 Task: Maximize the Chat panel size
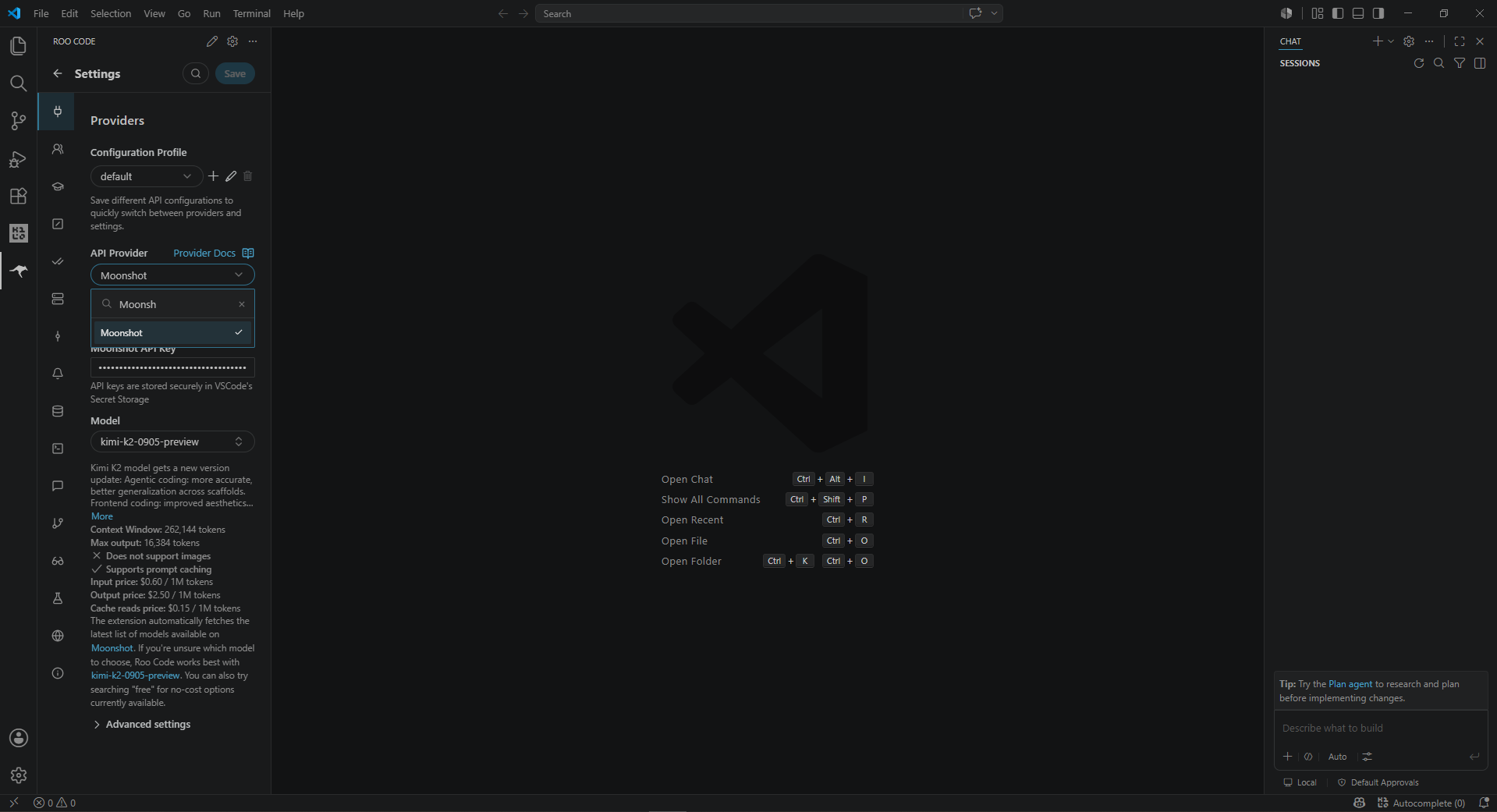coord(1460,41)
